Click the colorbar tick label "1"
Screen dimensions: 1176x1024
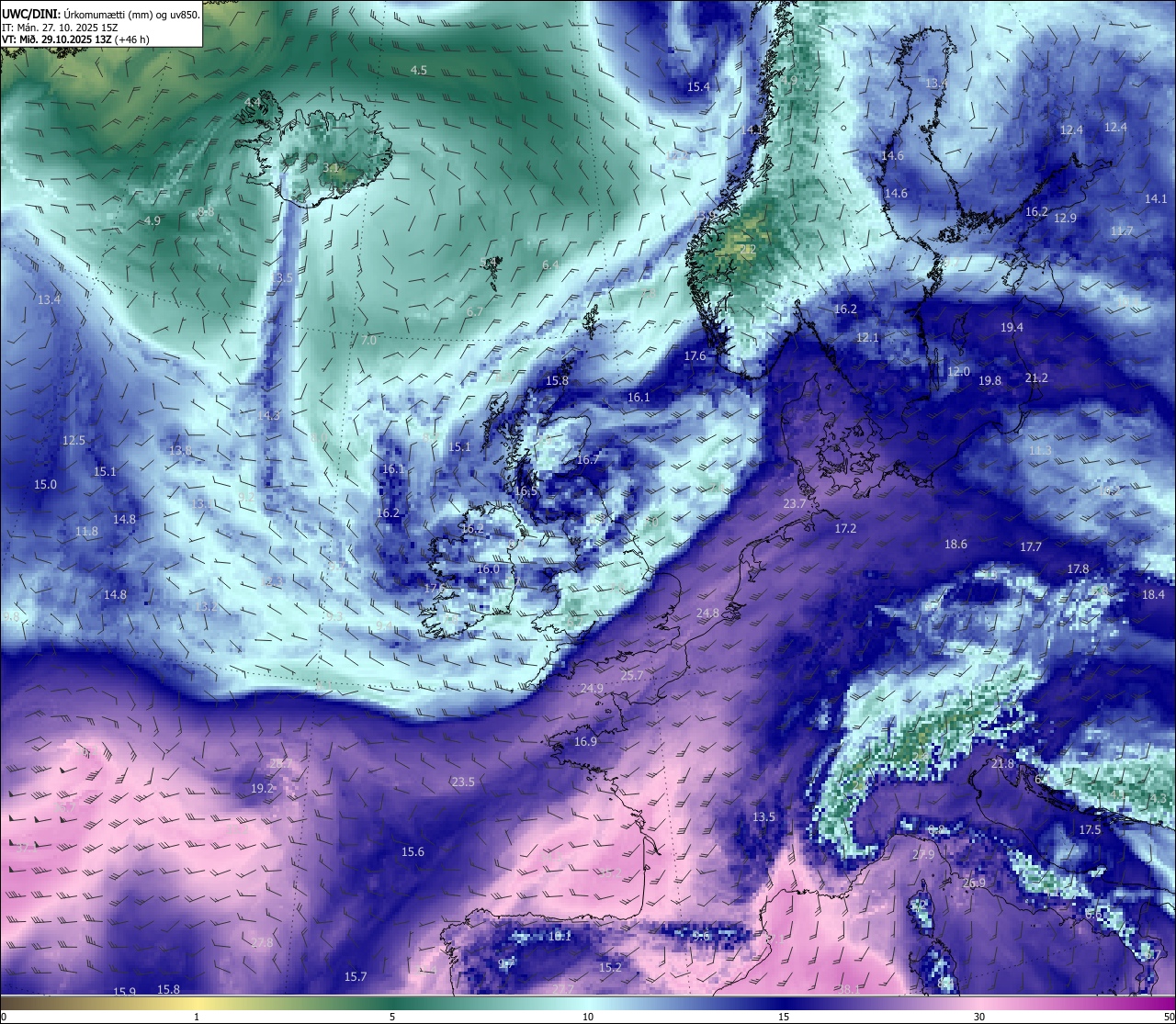tap(197, 1017)
